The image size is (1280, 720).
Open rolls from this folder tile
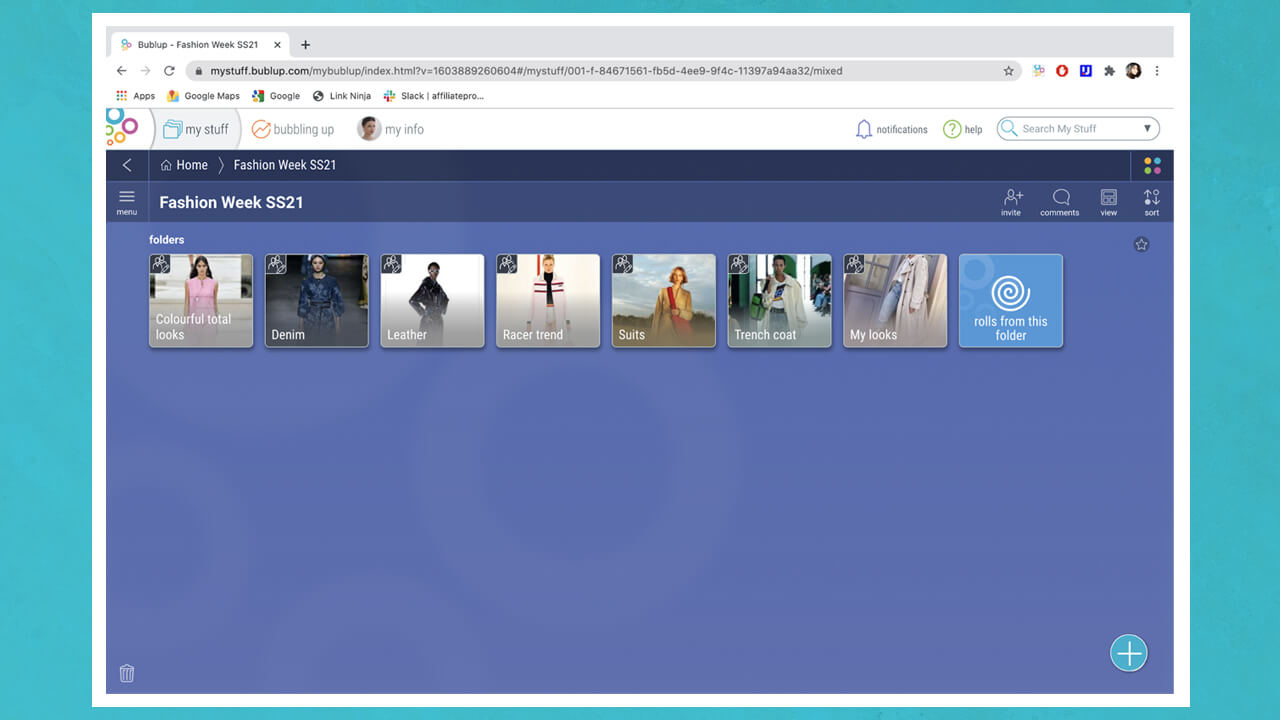coord(1011,301)
